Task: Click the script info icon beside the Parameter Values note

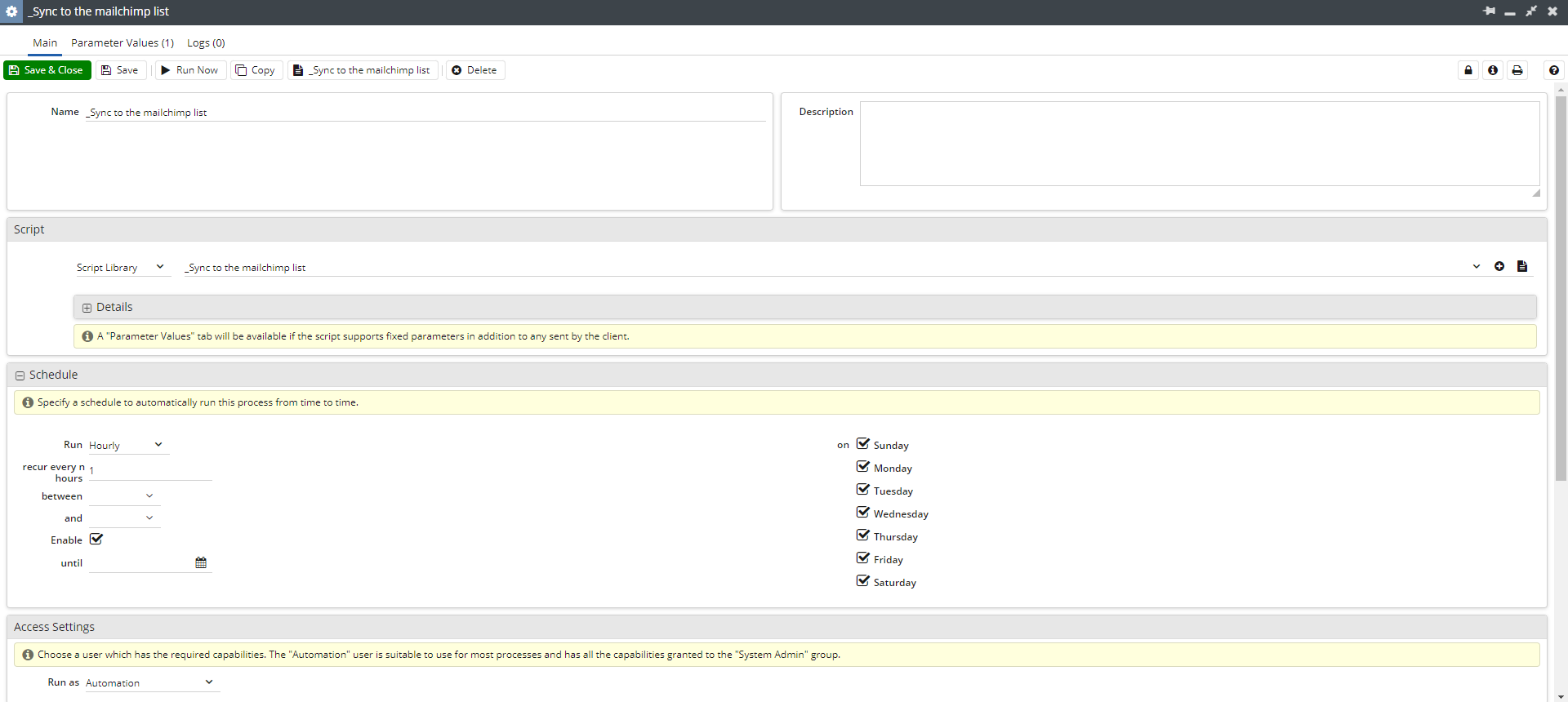Action: 87,336
